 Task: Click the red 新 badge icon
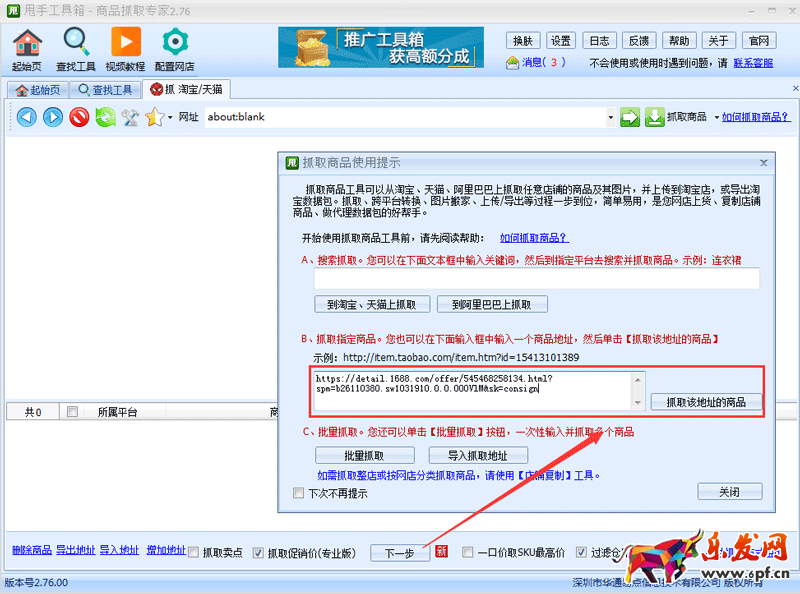[442, 551]
